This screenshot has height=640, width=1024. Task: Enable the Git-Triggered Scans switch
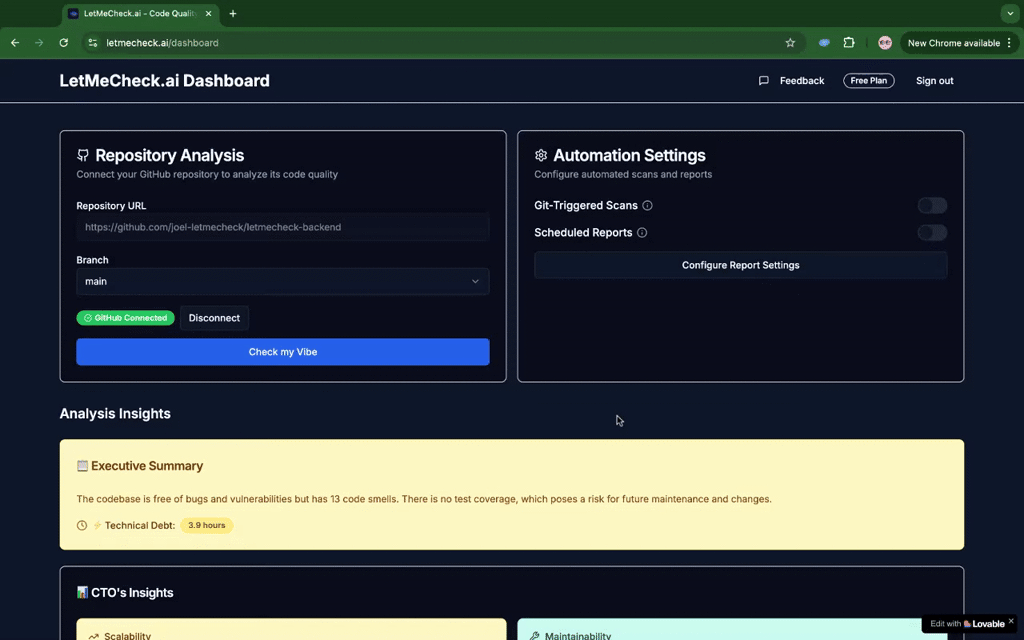pyautogui.click(x=931, y=205)
